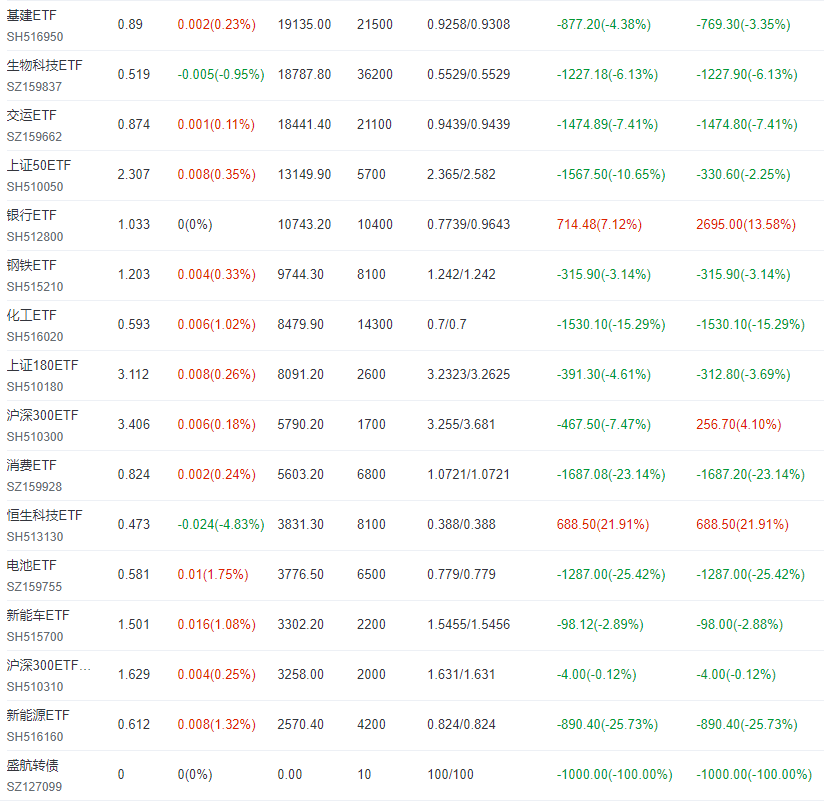Click profit value 256.70(4.10%)

[739, 424]
